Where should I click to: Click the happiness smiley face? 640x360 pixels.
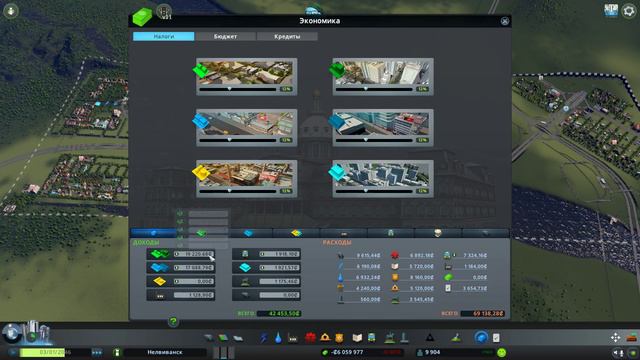click(x=502, y=352)
